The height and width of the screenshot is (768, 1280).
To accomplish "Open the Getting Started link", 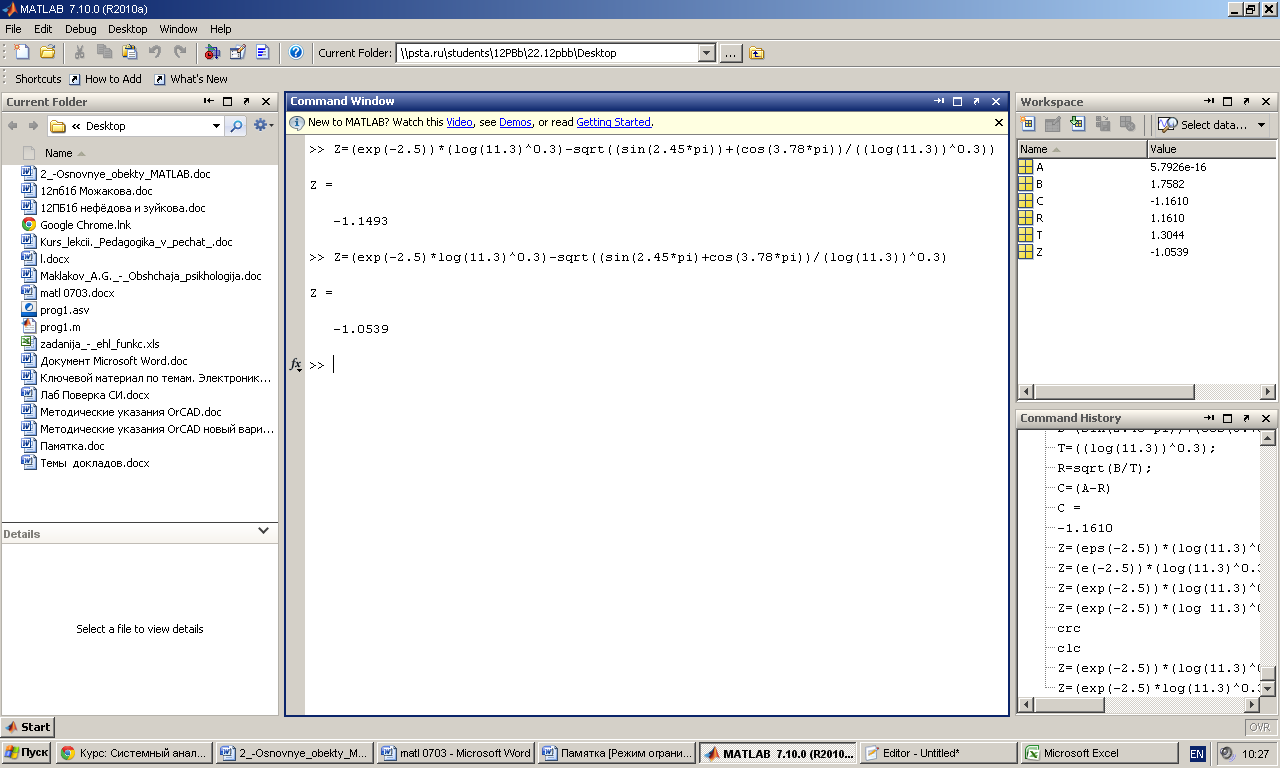I will [613, 122].
